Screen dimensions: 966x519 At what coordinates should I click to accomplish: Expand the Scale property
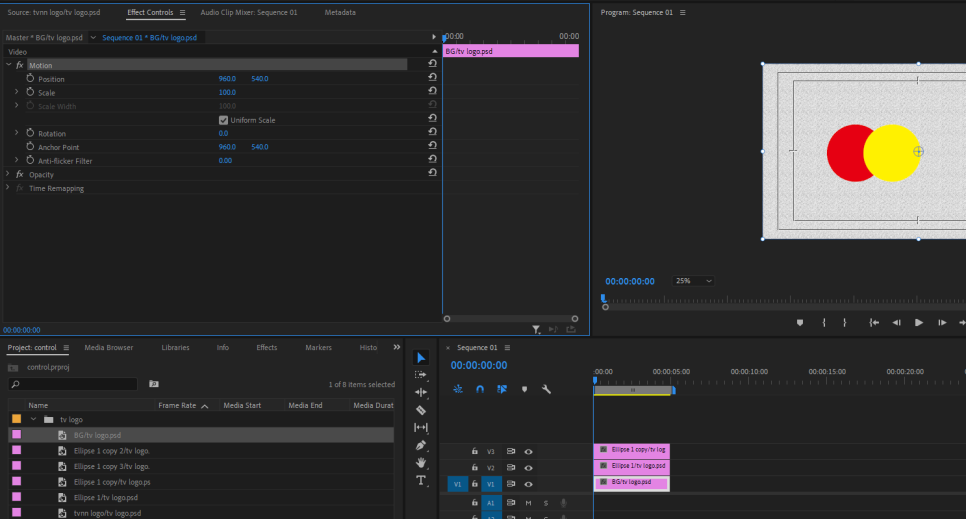[17, 92]
